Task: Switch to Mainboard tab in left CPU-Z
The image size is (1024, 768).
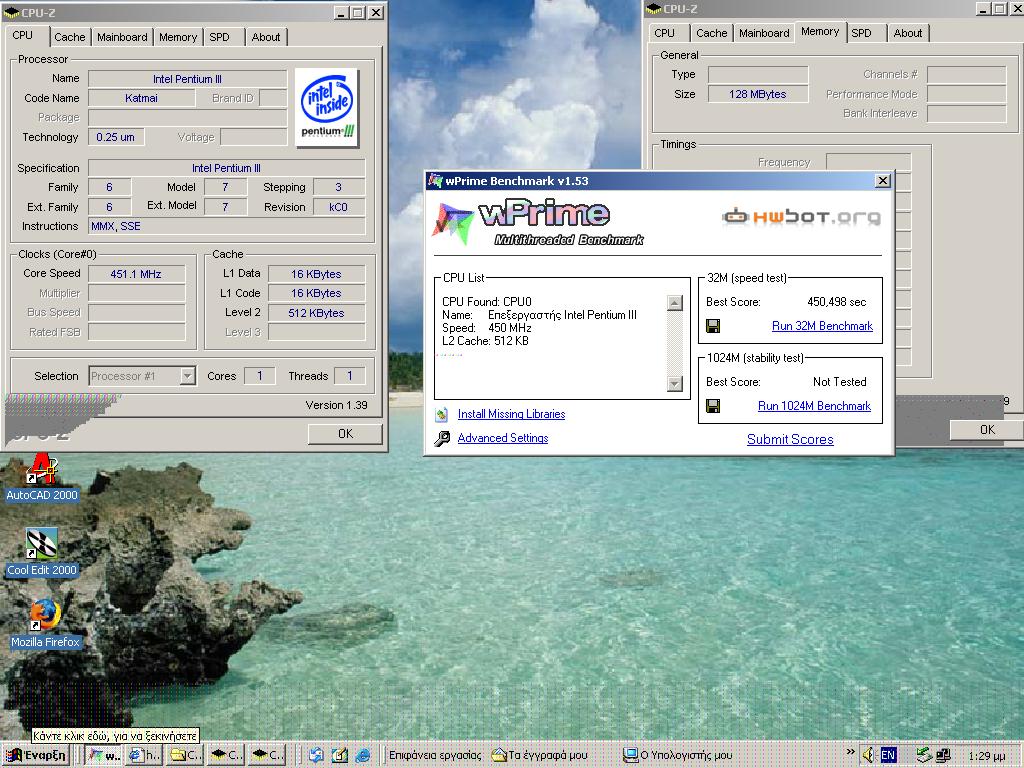Action: coord(122,37)
